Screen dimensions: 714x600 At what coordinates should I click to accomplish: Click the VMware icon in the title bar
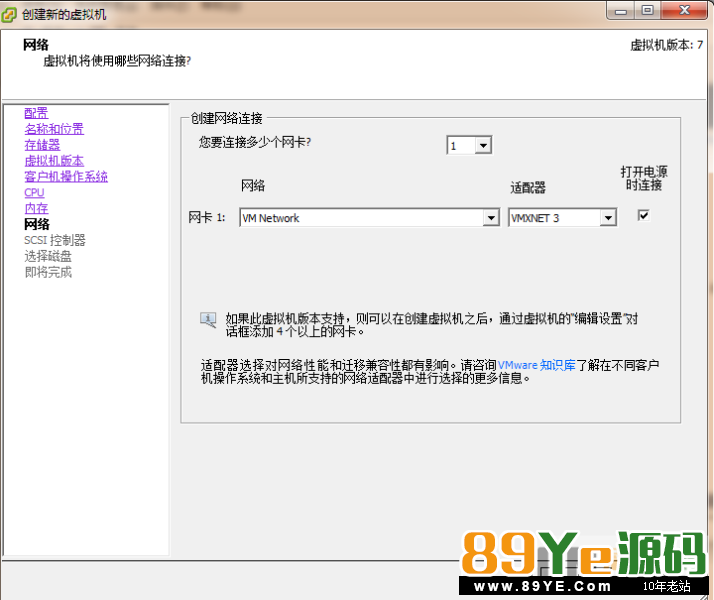click(x=11, y=14)
